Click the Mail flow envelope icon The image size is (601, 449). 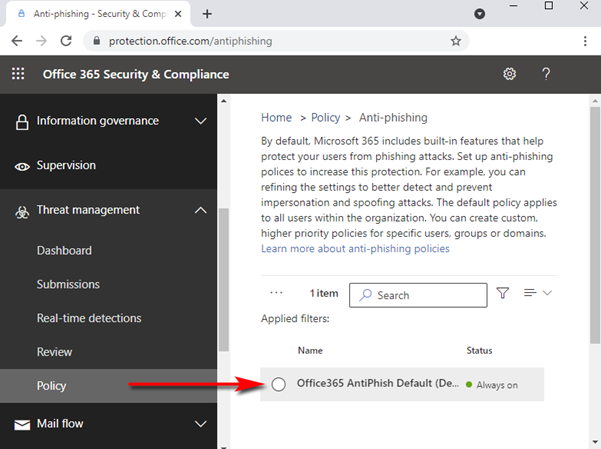point(22,425)
